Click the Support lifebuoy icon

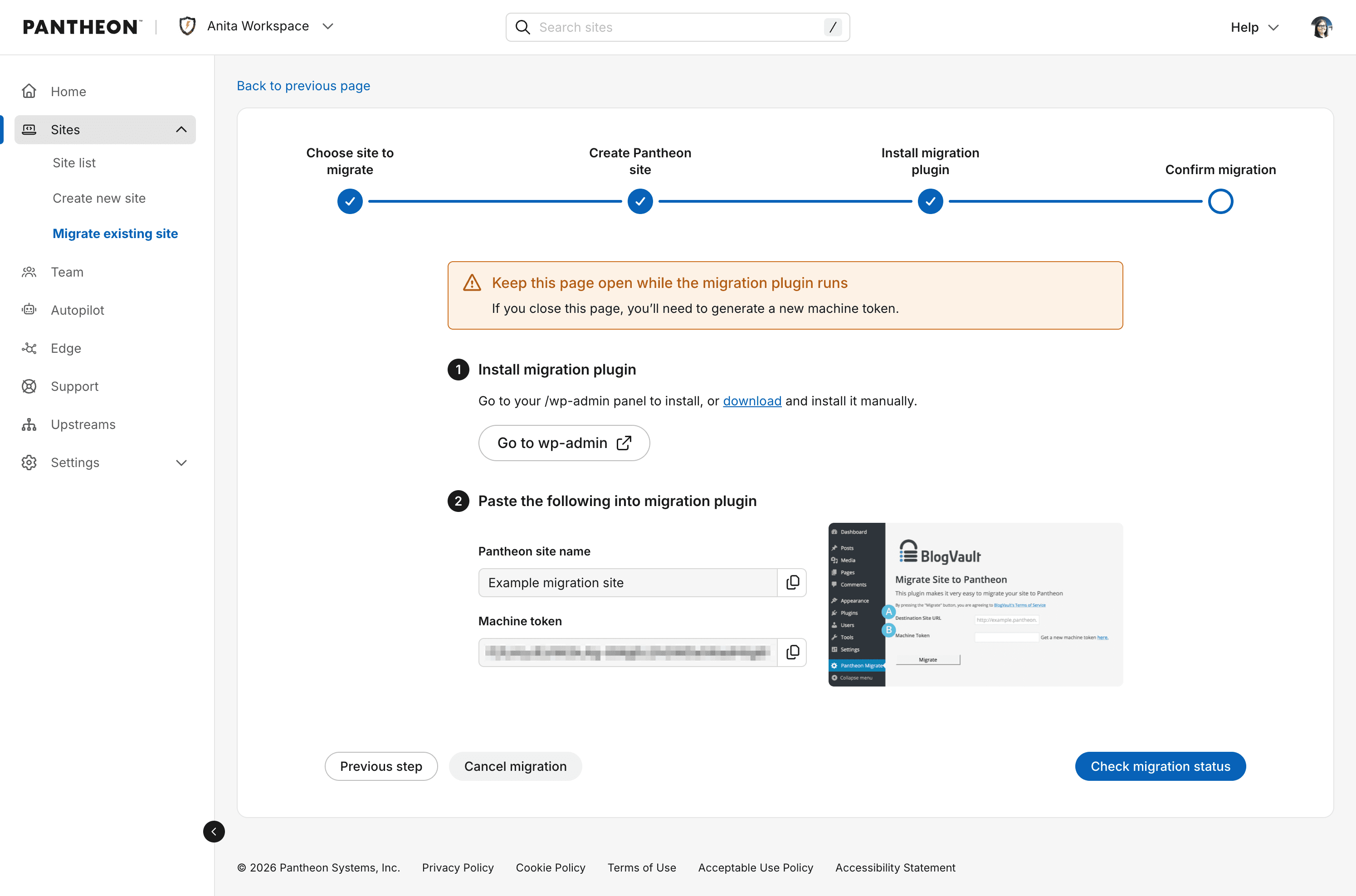[29, 386]
